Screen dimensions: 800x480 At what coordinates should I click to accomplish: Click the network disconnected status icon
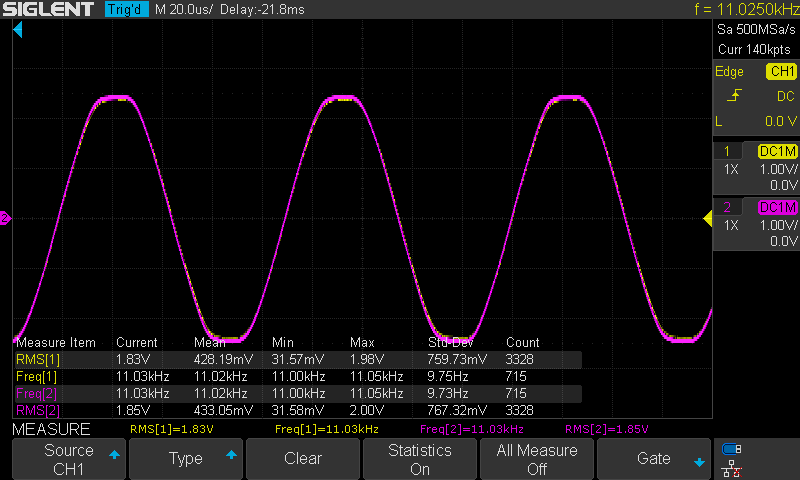pyautogui.click(x=732, y=469)
